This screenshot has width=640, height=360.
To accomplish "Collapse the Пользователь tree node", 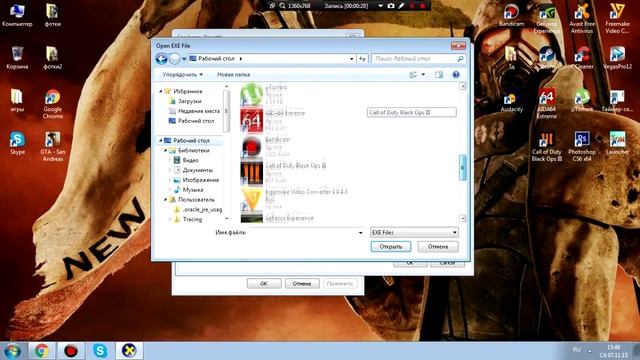I will click(x=166, y=200).
